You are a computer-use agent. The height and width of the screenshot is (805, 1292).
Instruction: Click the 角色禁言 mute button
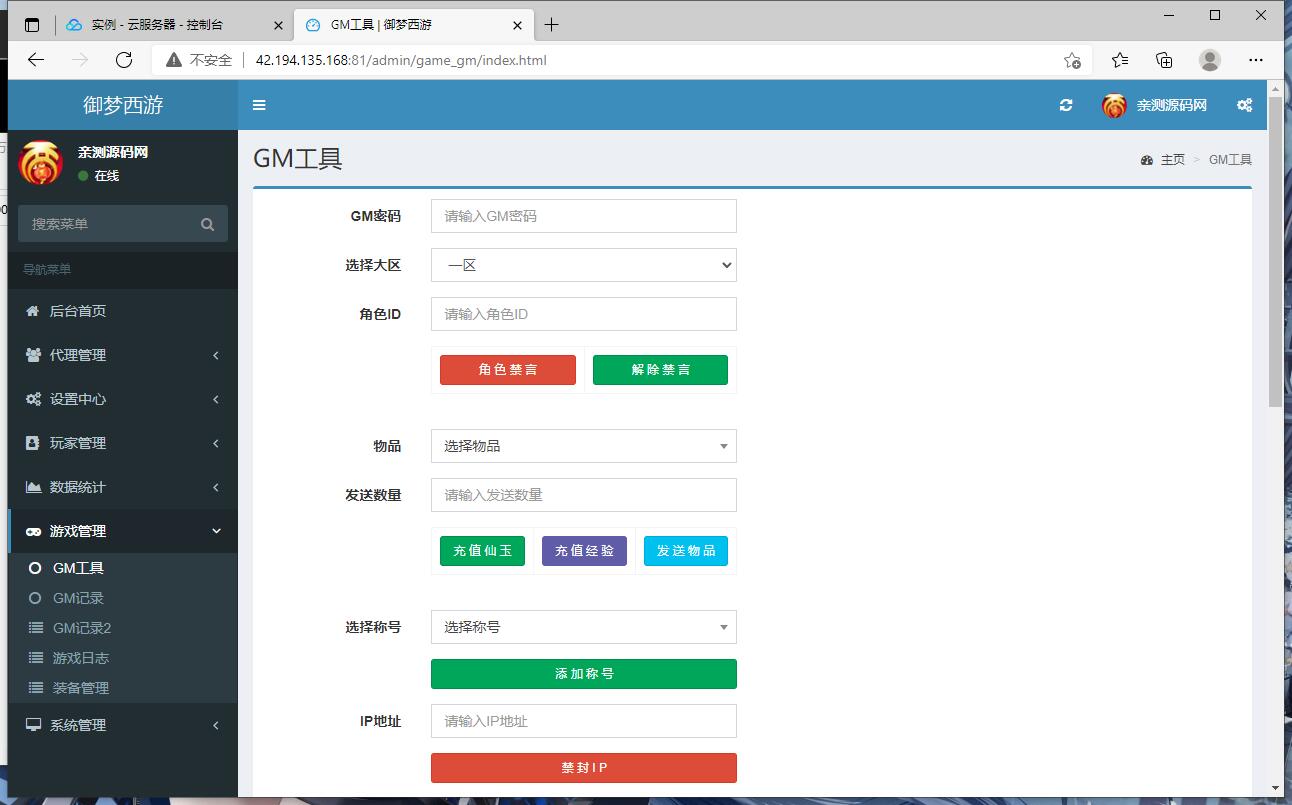[507, 369]
